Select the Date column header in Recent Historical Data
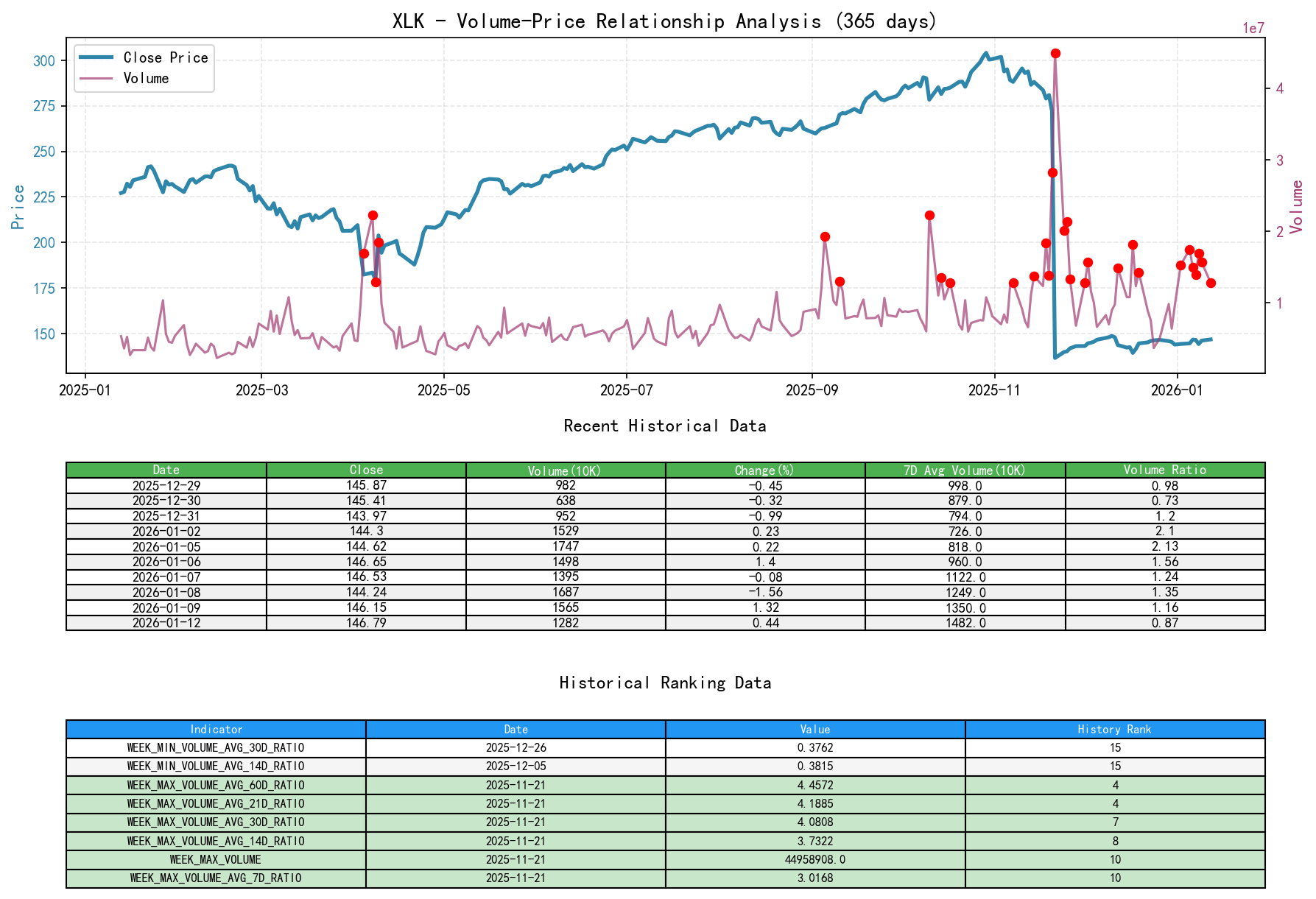The width and height of the screenshot is (1316, 899). (166, 470)
